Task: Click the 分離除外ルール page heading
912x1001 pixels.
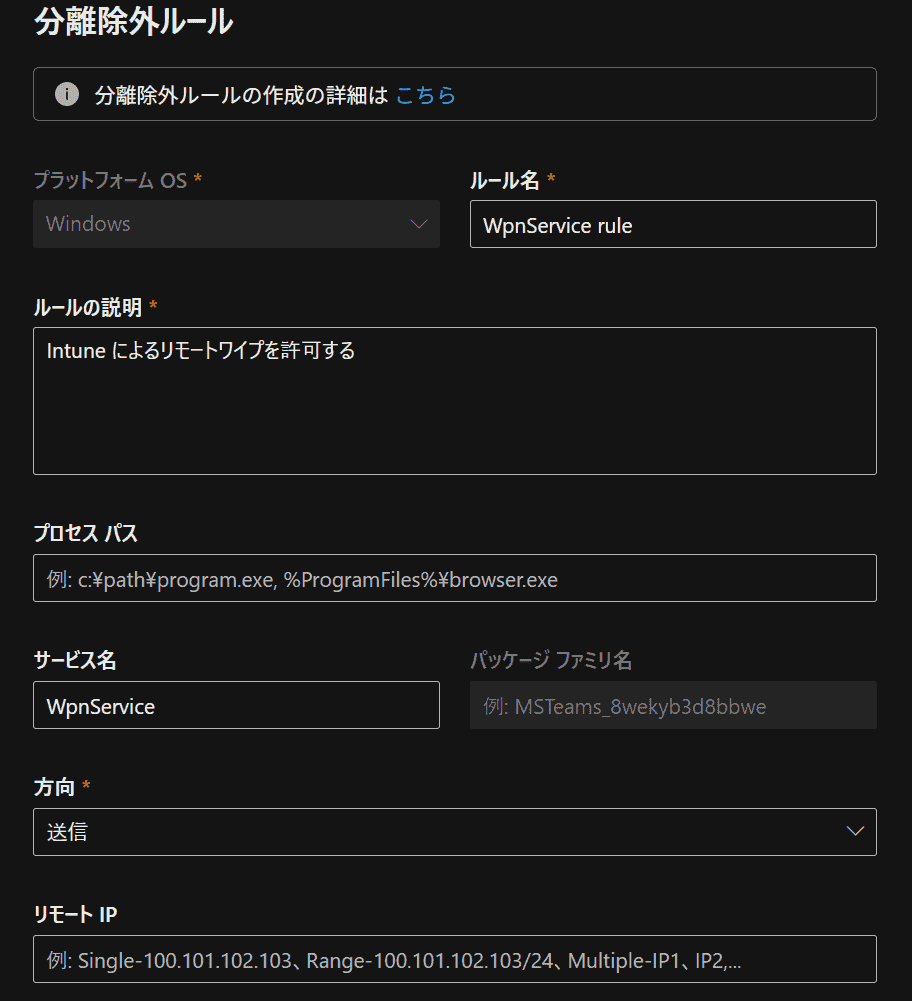Action: click(133, 23)
